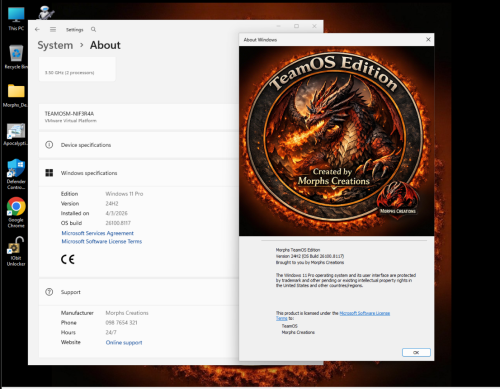Screen dimensions: 500x389
Task: Close the About Windows dialog
Action: click(x=428, y=40)
